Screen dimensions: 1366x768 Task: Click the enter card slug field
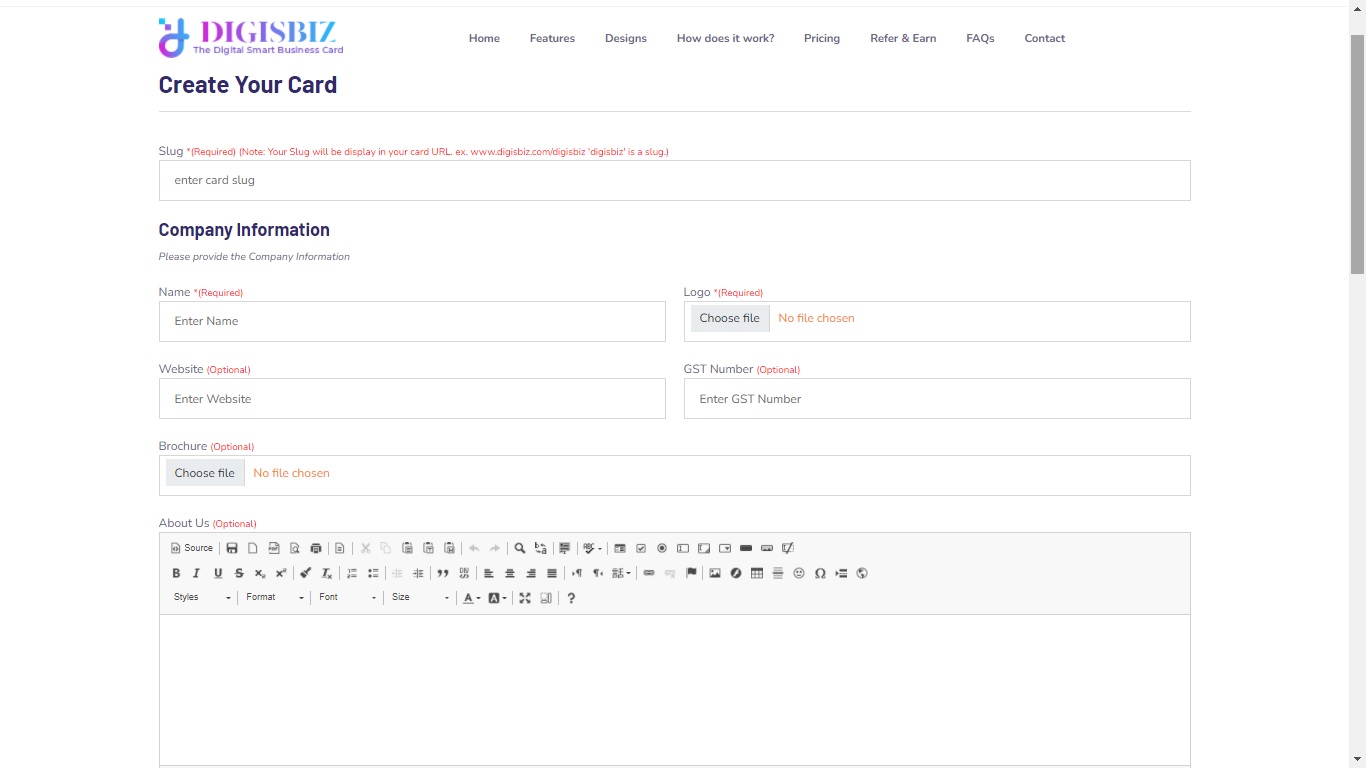[674, 181]
